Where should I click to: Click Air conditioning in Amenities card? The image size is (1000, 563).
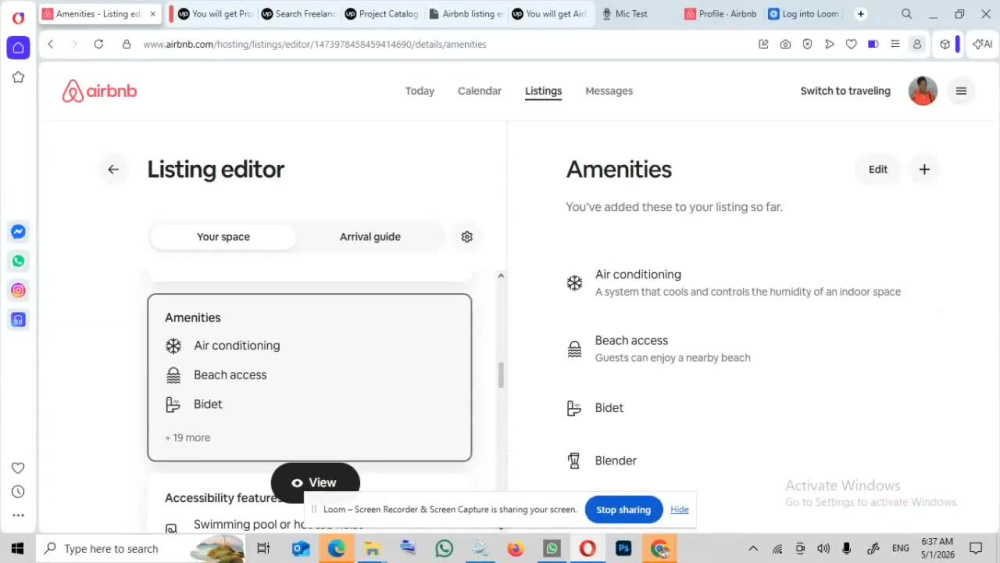click(x=237, y=346)
